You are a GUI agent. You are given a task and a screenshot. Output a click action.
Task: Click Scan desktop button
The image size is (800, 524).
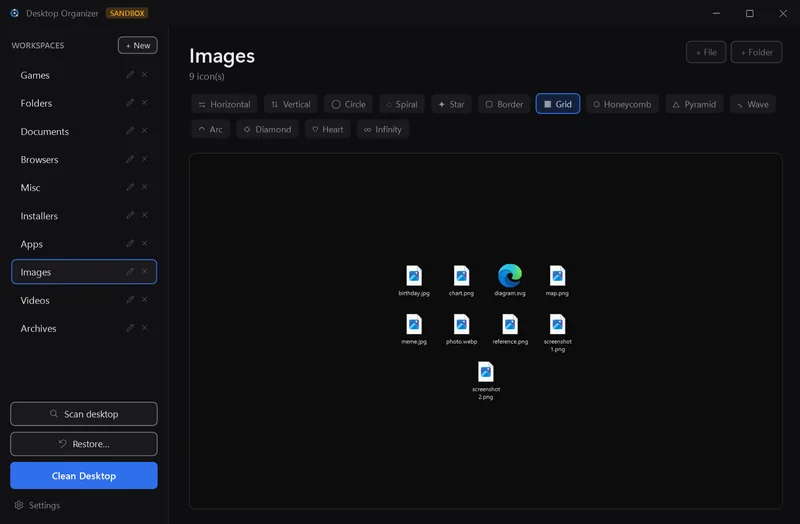(x=84, y=414)
